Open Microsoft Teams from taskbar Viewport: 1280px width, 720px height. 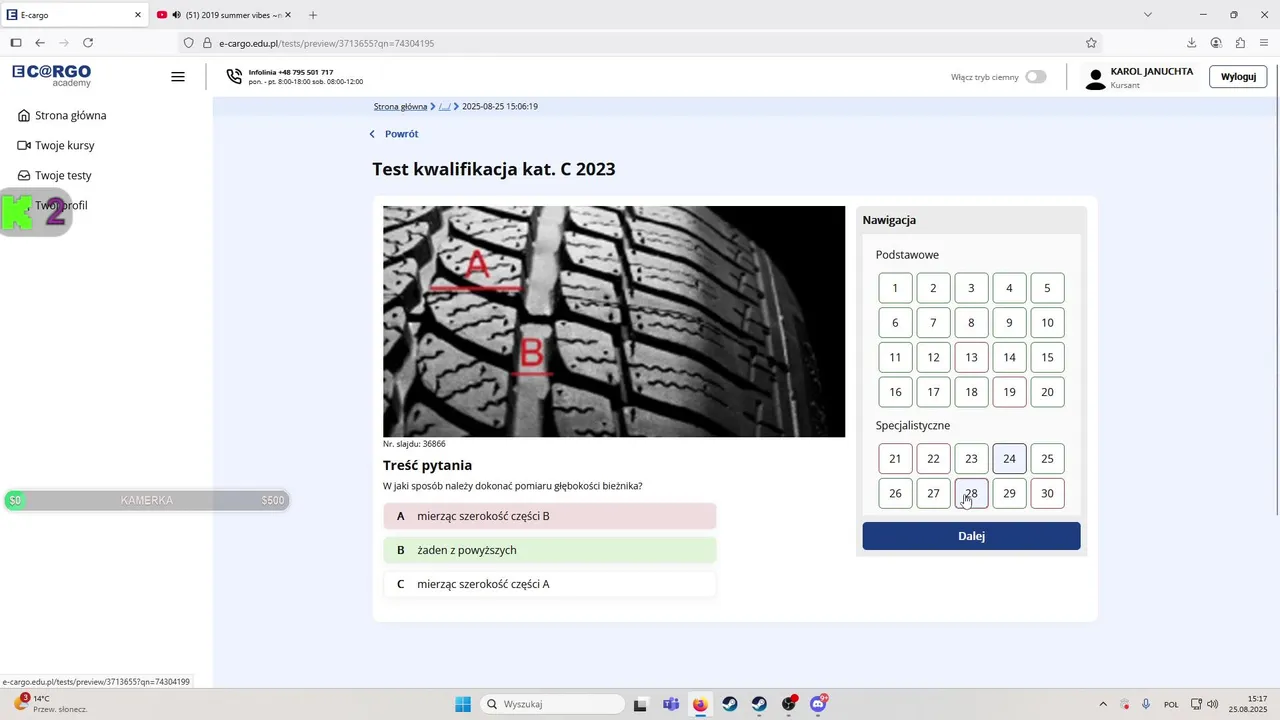(670, 704)
